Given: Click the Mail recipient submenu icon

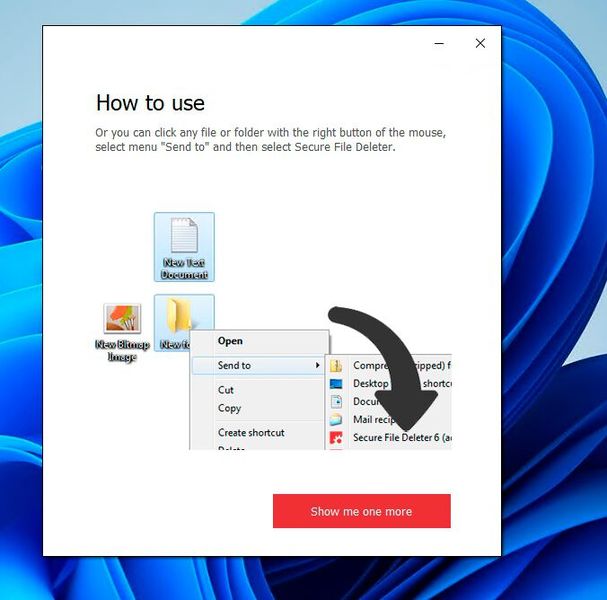Looking at the screenshot, I should (336, 420).
